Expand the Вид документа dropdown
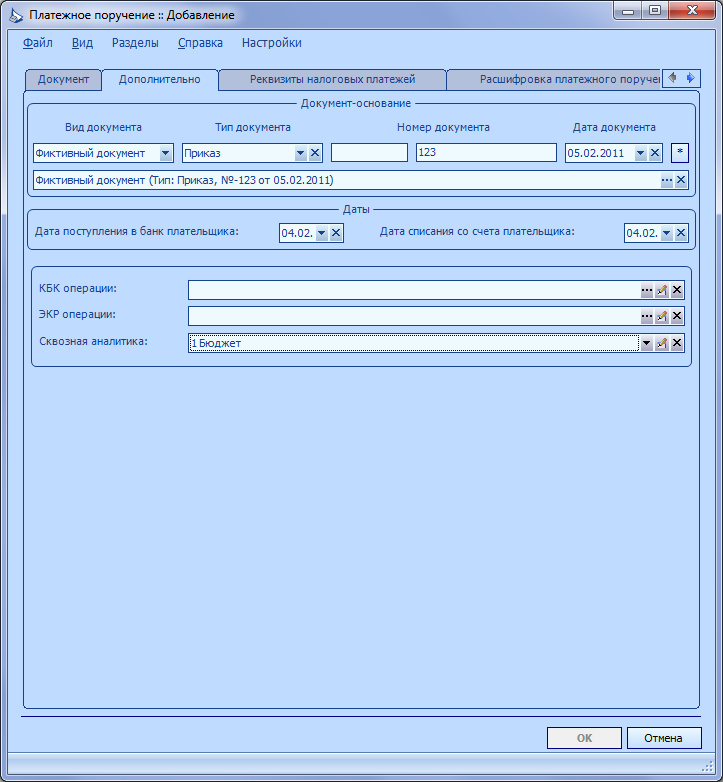The height and width of the screenshot is (782, 723). (x=166, y=153)
